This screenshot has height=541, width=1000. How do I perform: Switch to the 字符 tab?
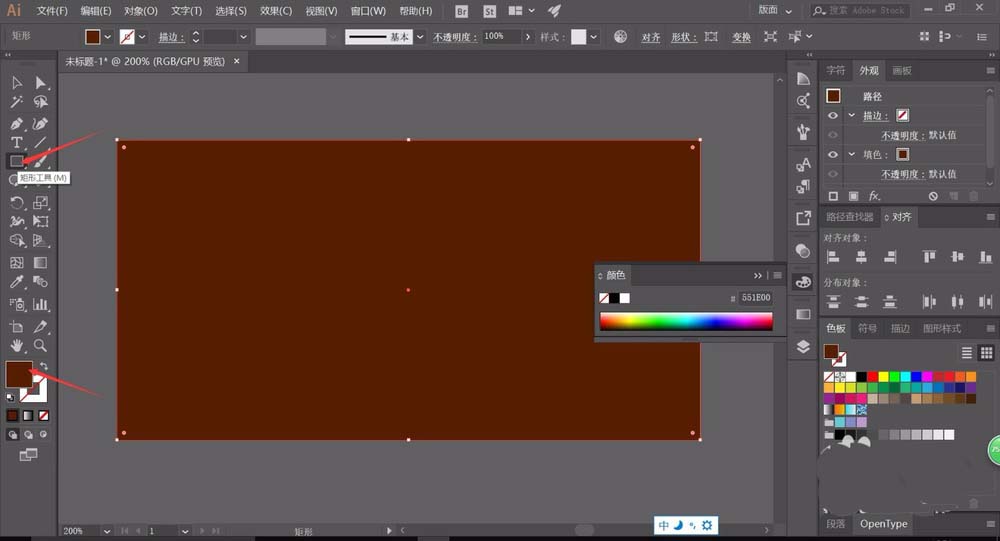point(835,70)
